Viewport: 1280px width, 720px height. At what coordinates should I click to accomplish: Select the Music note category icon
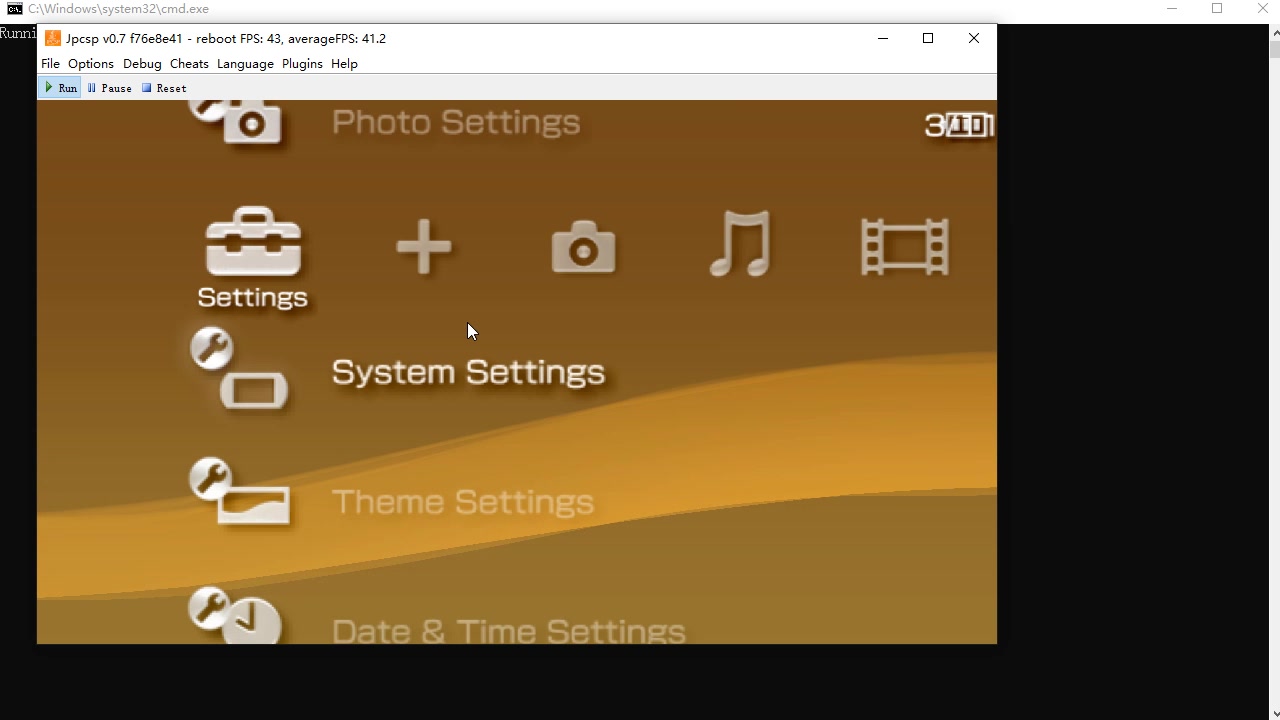[x=740, y=243]
